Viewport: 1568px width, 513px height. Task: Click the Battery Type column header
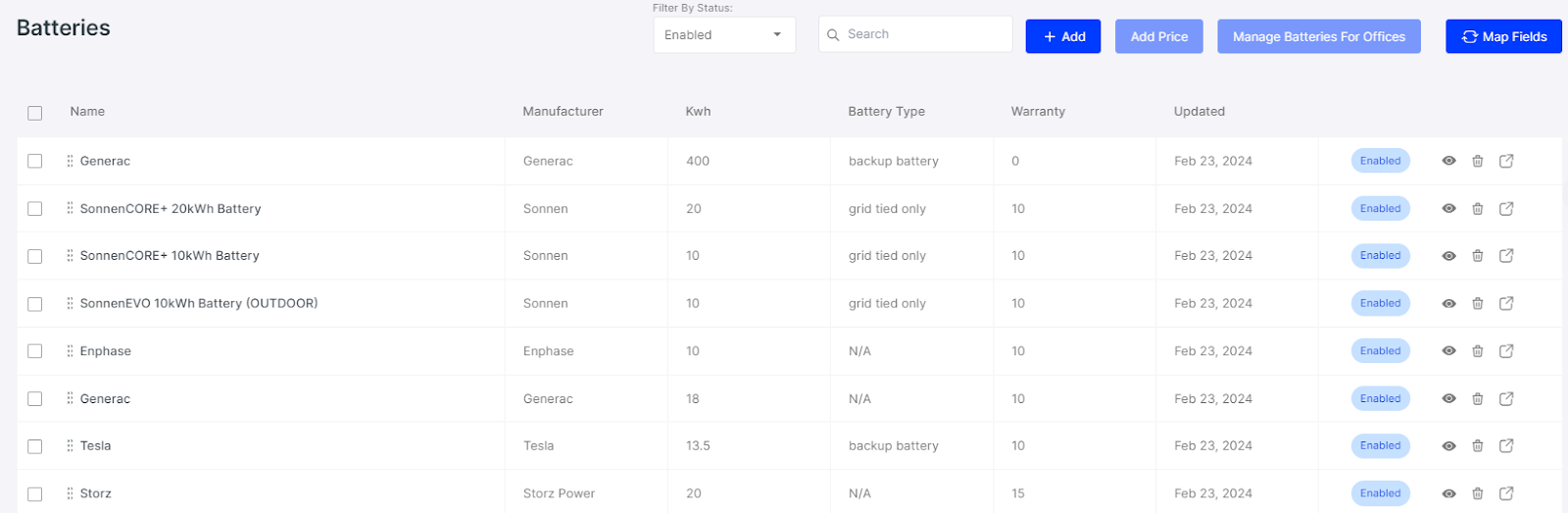pos(887,112)
